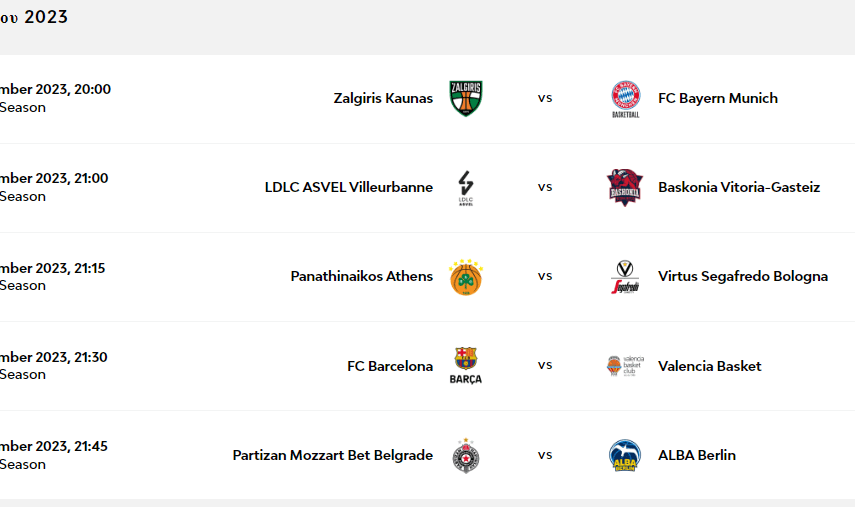Click the LDLC ASVEL team logo

(x=466, y=187)
